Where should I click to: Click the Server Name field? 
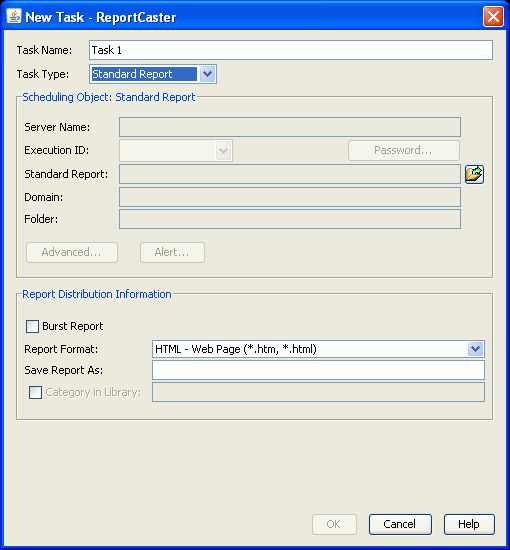(290, 127)
